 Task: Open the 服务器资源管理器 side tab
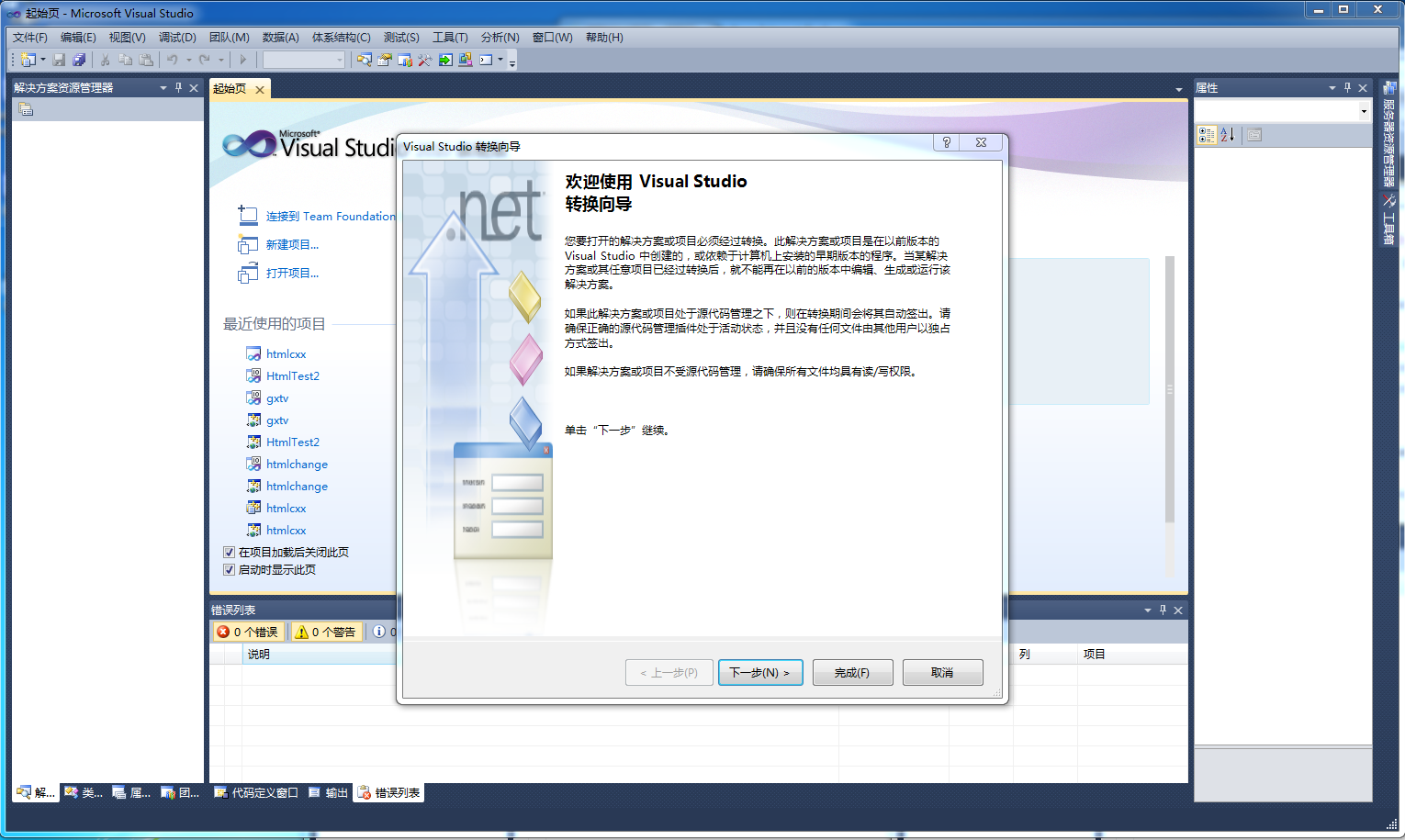coord(1388,134)
